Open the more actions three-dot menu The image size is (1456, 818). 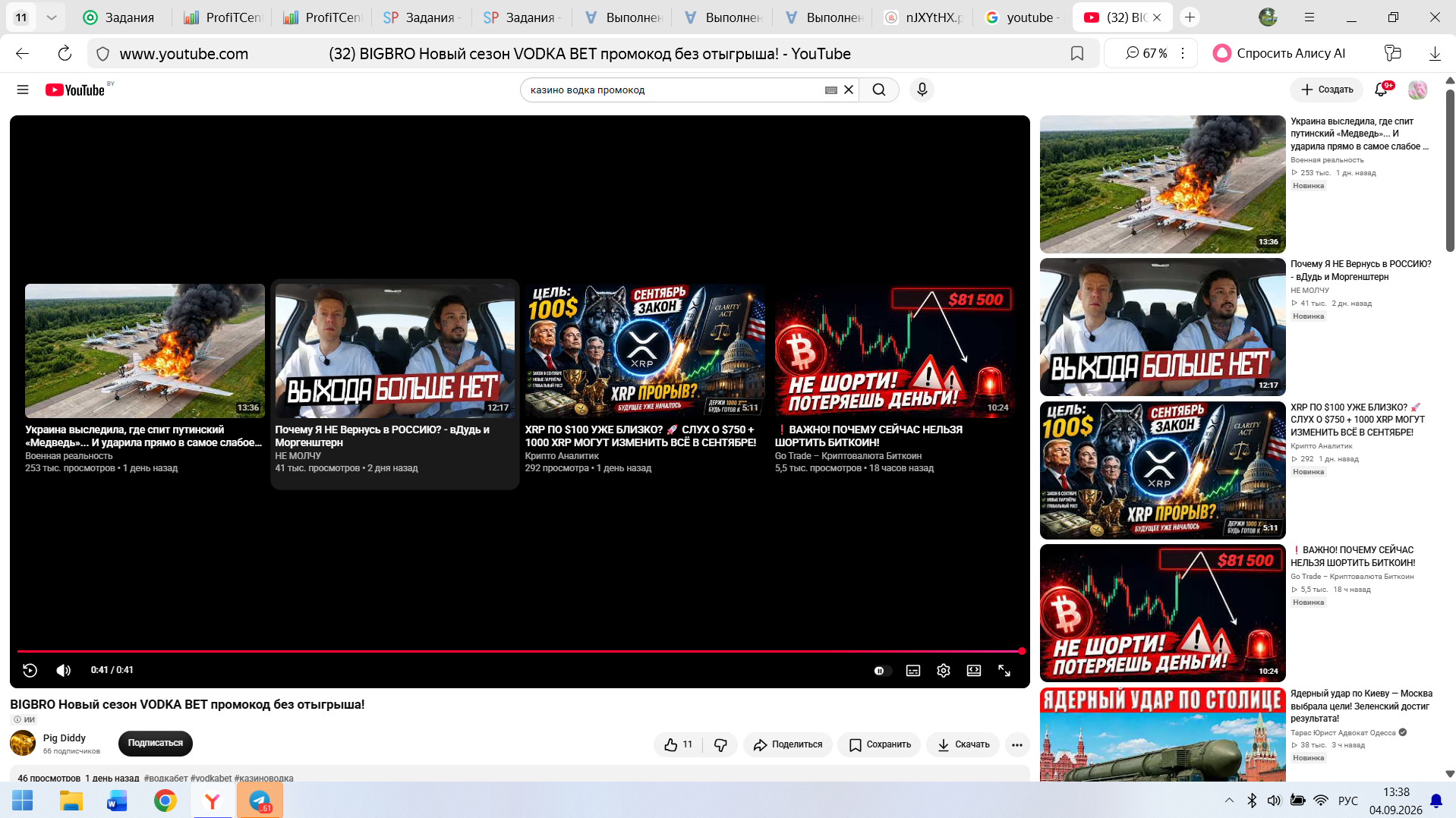(x=1016, y=744)
